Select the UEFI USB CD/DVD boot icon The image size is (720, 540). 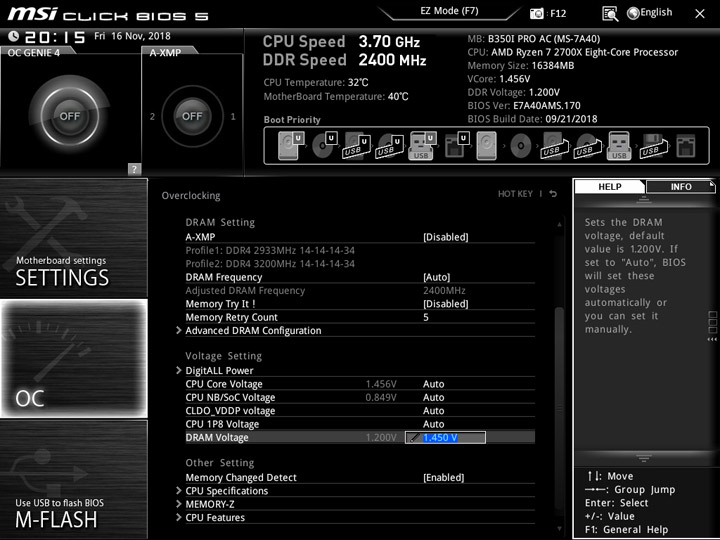point(389,146)
